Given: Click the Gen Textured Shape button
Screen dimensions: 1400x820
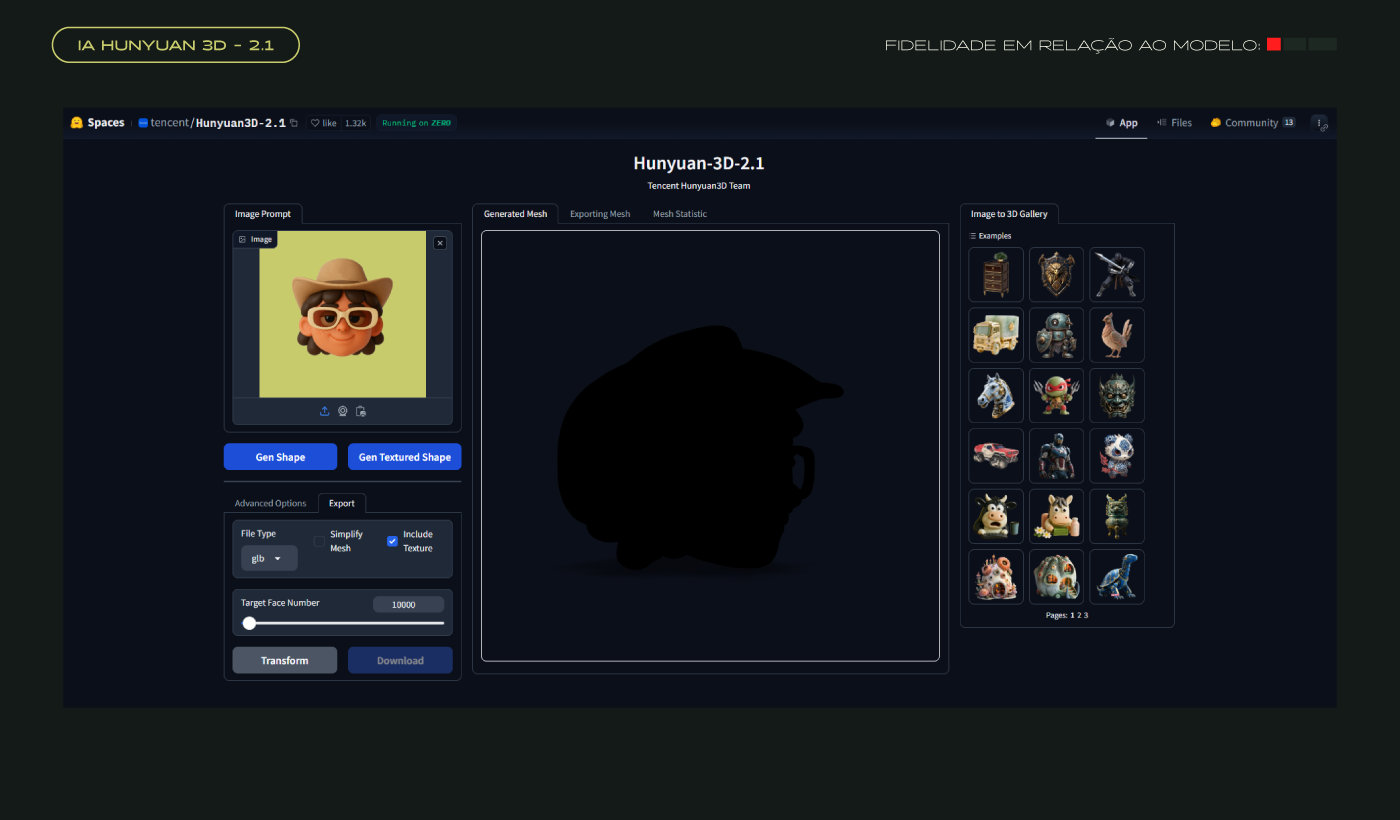Looking at the screenshot, I should pyautogui.click(x=404, y=457).
